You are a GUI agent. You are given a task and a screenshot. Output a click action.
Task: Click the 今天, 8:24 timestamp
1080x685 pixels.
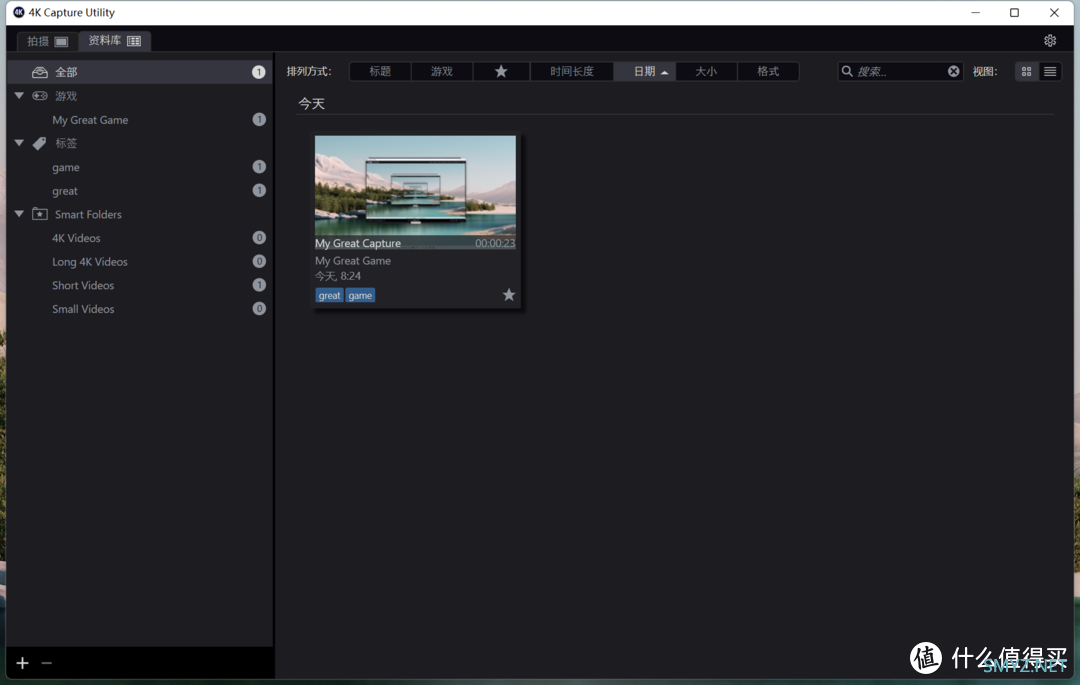[338, 276]
